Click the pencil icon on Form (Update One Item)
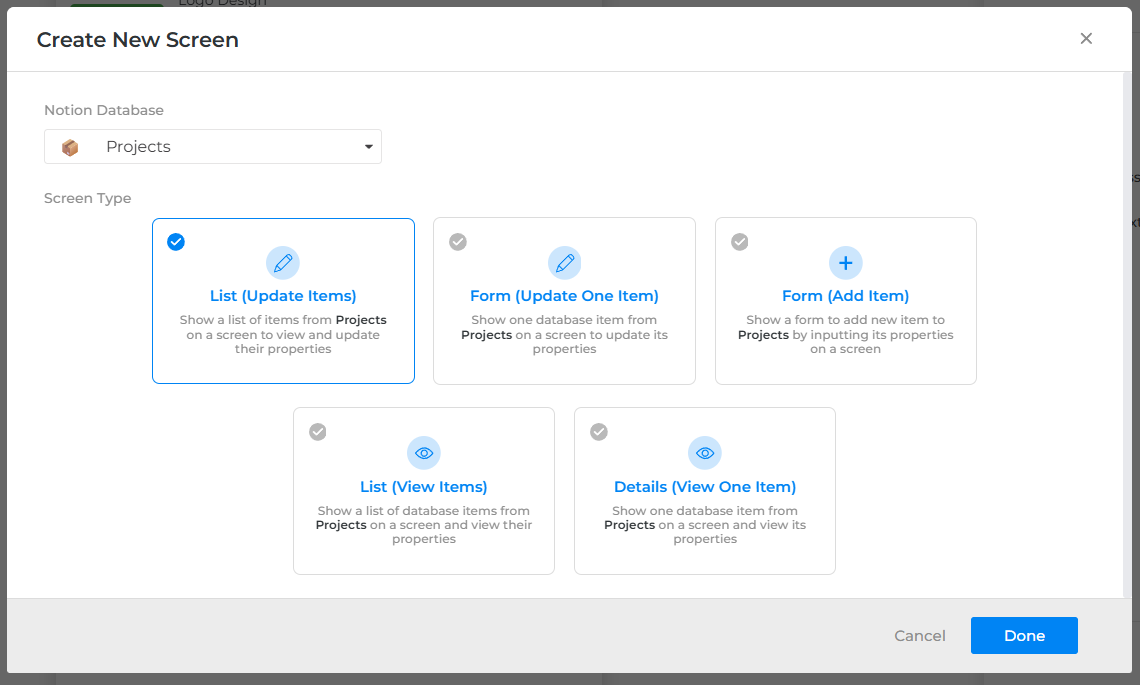The image size is (1140, 685). tap(564, 262)
